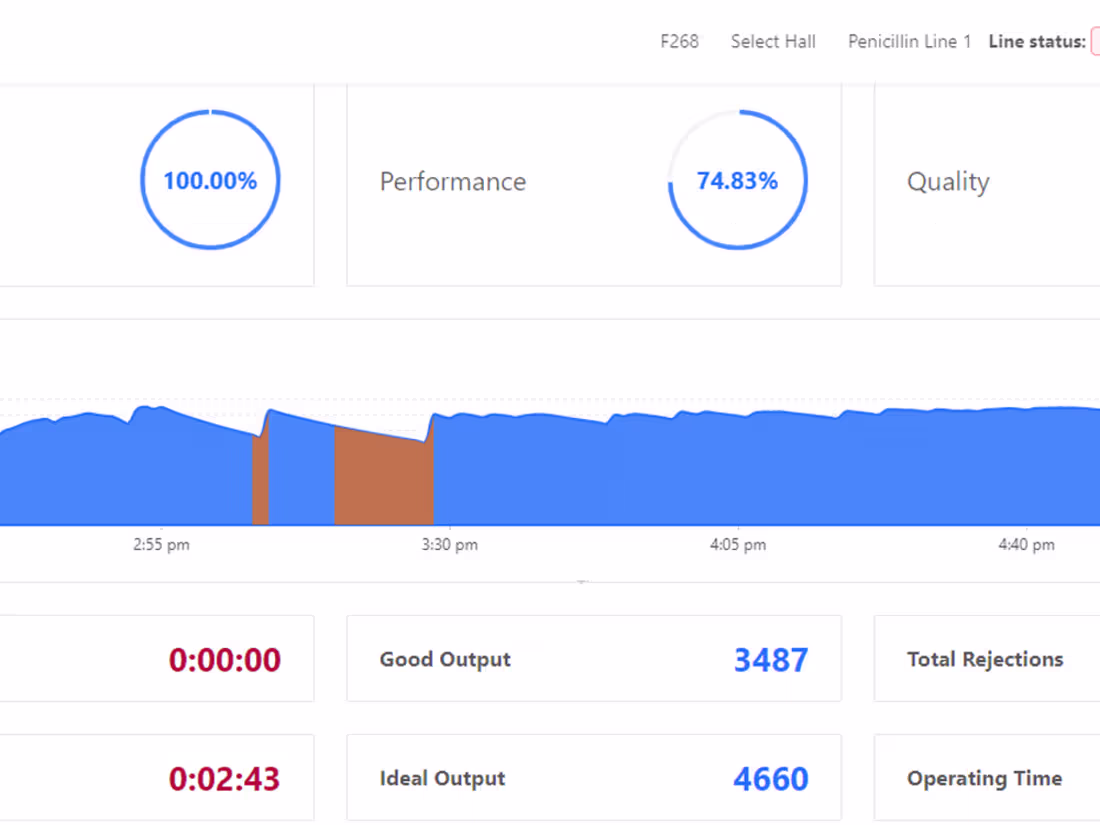Click the 0:02:43 downtime counter
Image resolution: width=1100 pixels, height=825 pixels.
pos(225,778)
